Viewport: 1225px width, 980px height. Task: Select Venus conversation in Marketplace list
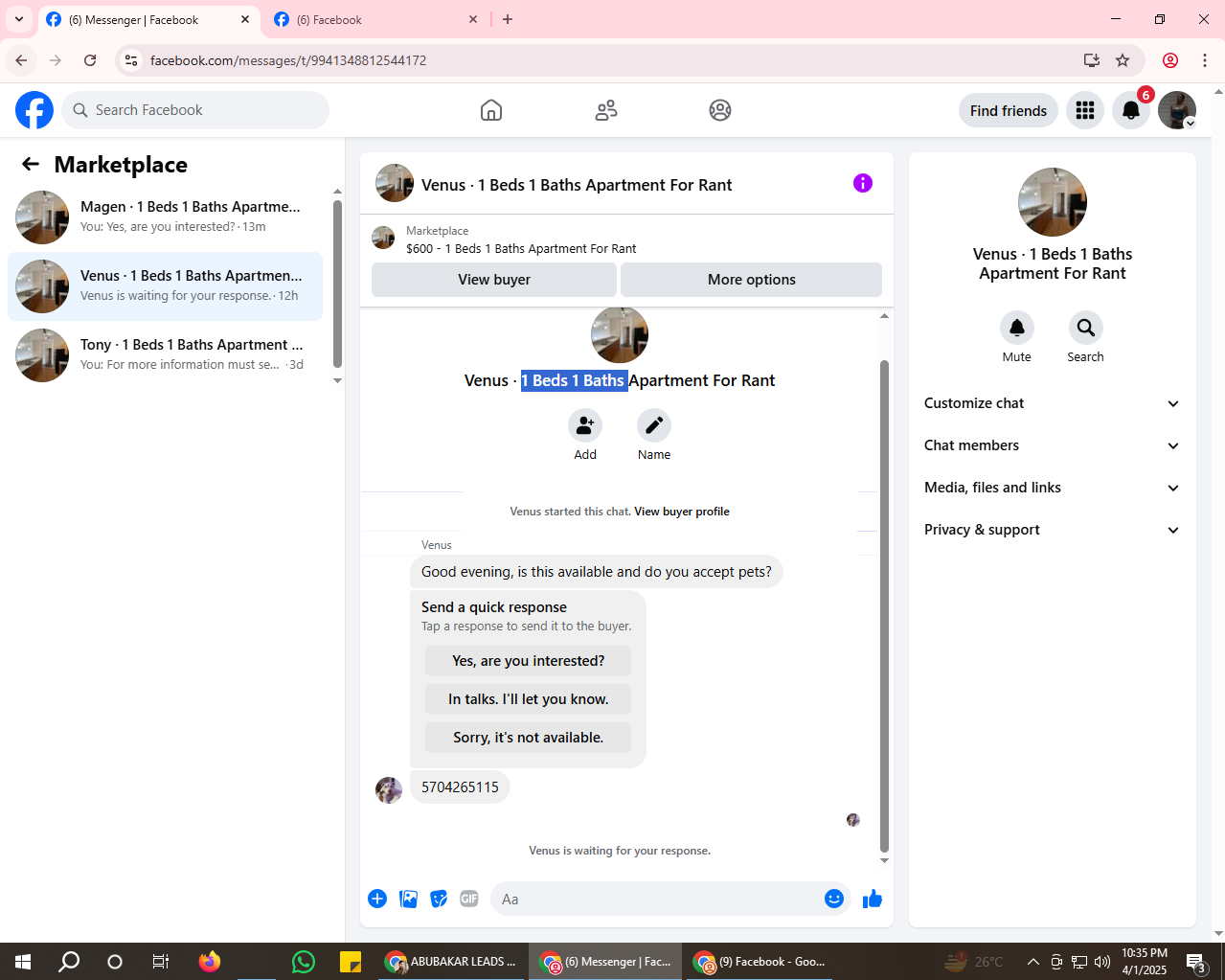click(165, 286)
